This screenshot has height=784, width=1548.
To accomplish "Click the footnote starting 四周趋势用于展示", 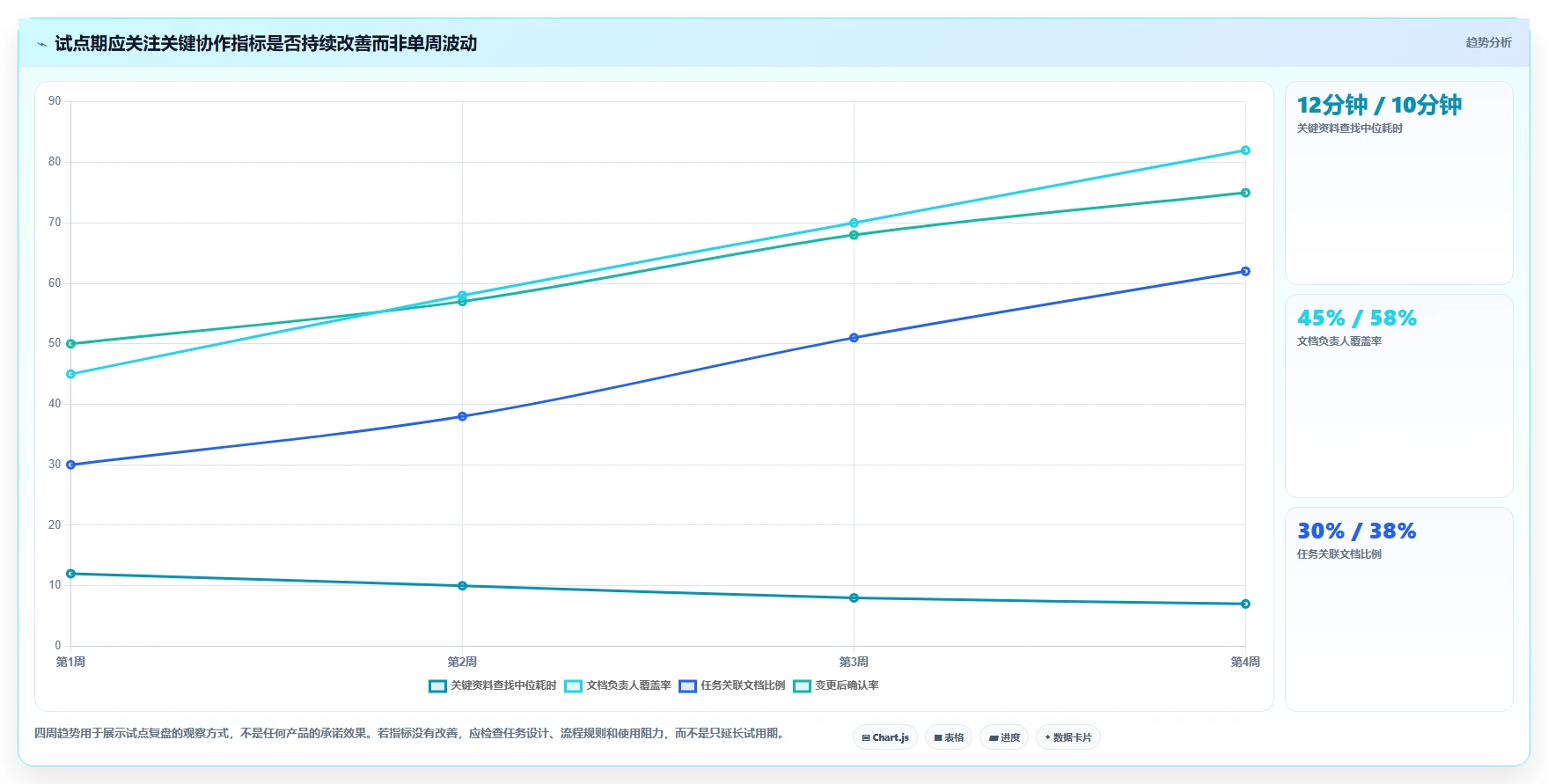I will 411,733.
